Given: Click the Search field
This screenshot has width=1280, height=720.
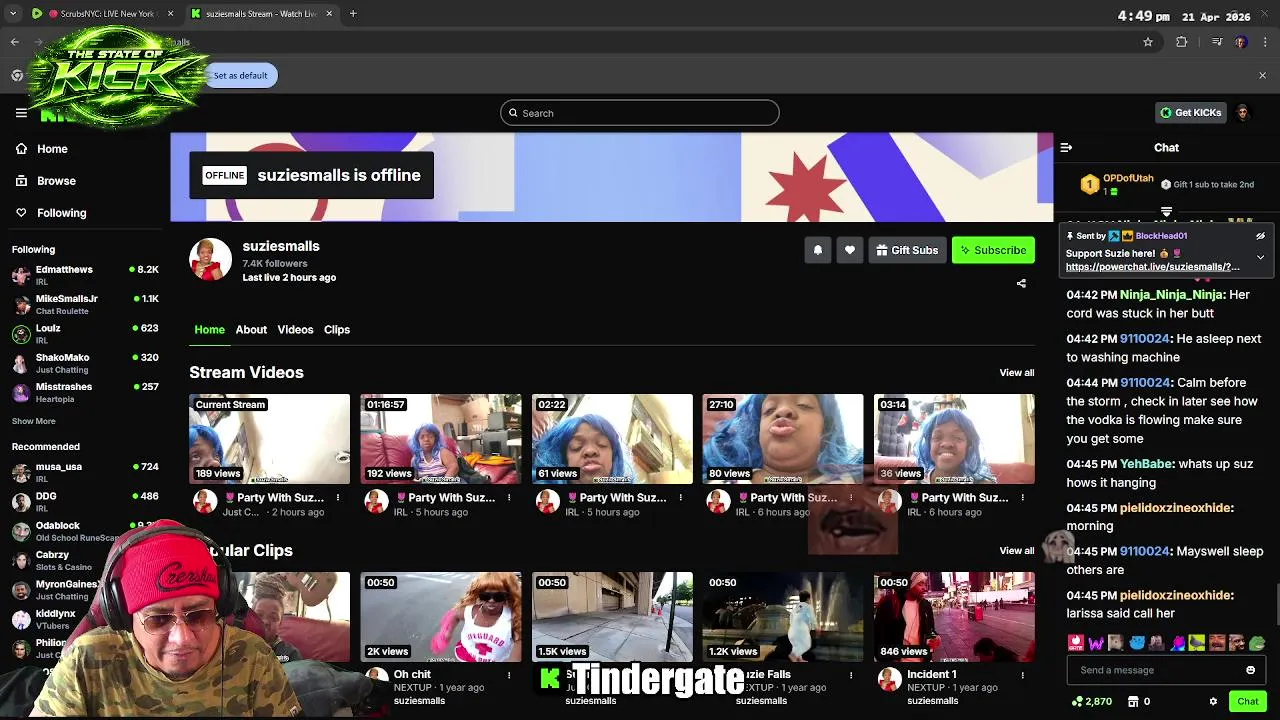Looking at the screenshot, I should click(x=640, y=113).
